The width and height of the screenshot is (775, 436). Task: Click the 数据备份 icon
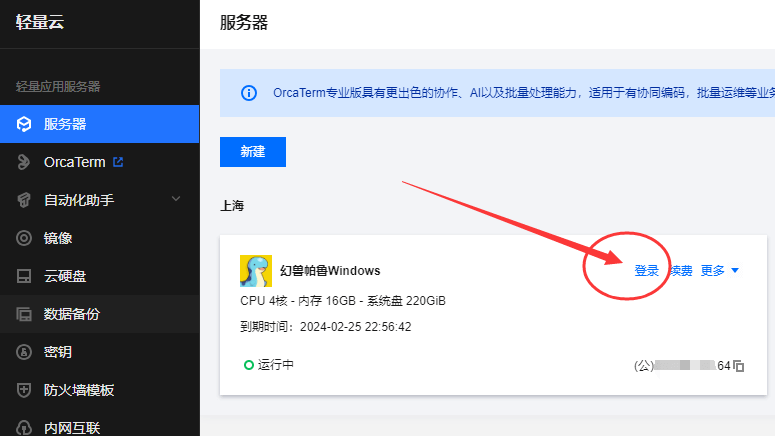(24, 314)
